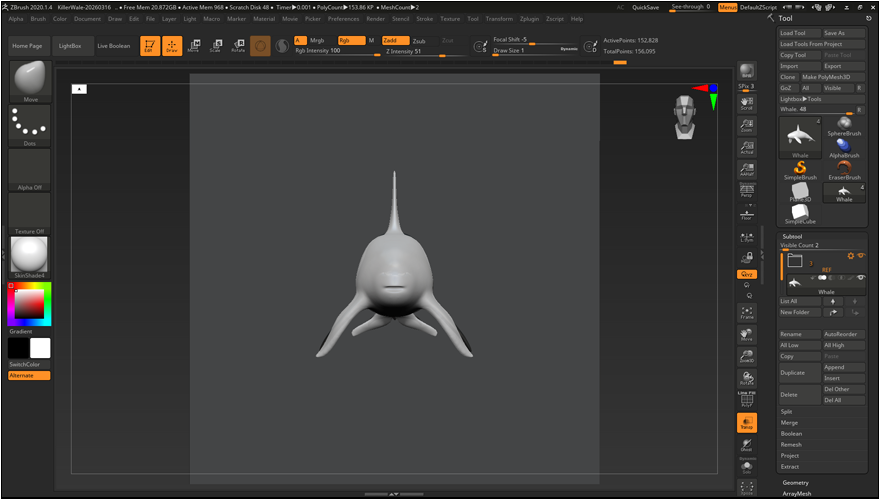Viewport: 880px width, 500px height.
Task: Select the Draw mode tool
Action: [x=172, y=46]
